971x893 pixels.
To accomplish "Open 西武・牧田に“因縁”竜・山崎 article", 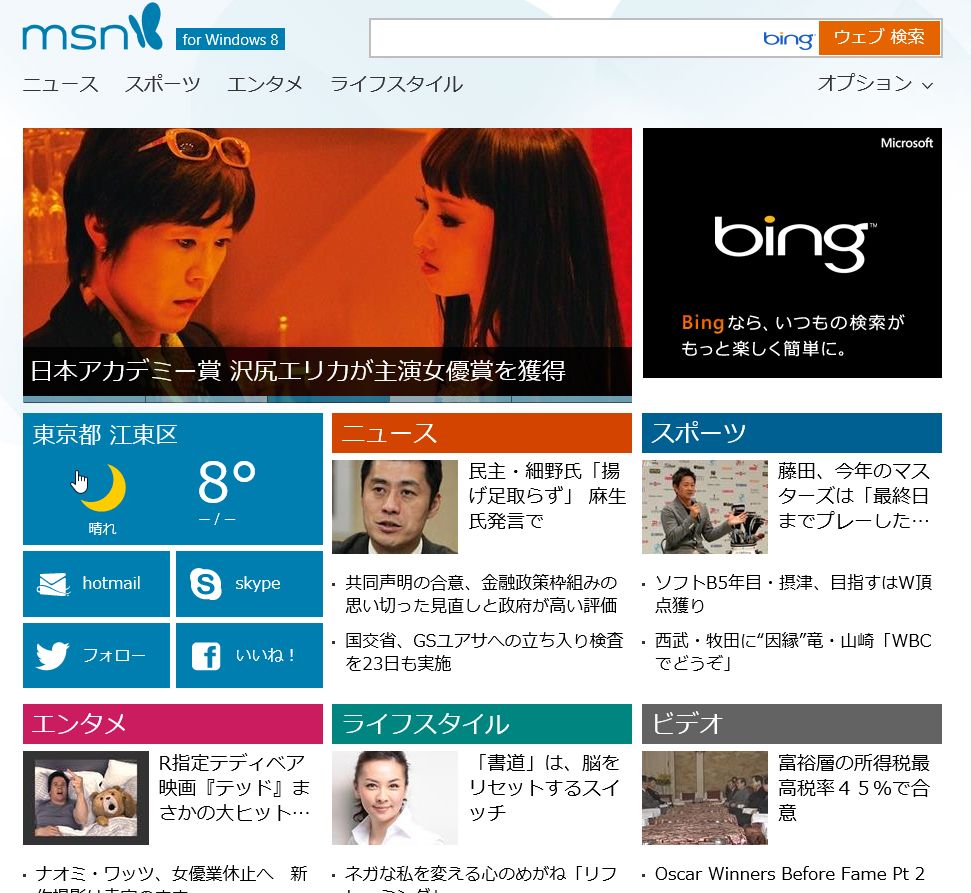I will point(793,651).
